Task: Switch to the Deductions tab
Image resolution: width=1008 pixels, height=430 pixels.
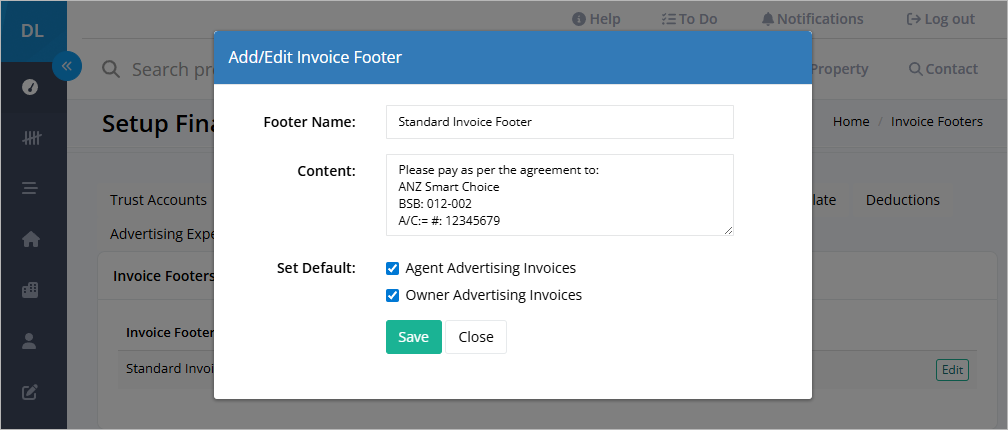Action: pyautogui.click(x=903, y=200)
